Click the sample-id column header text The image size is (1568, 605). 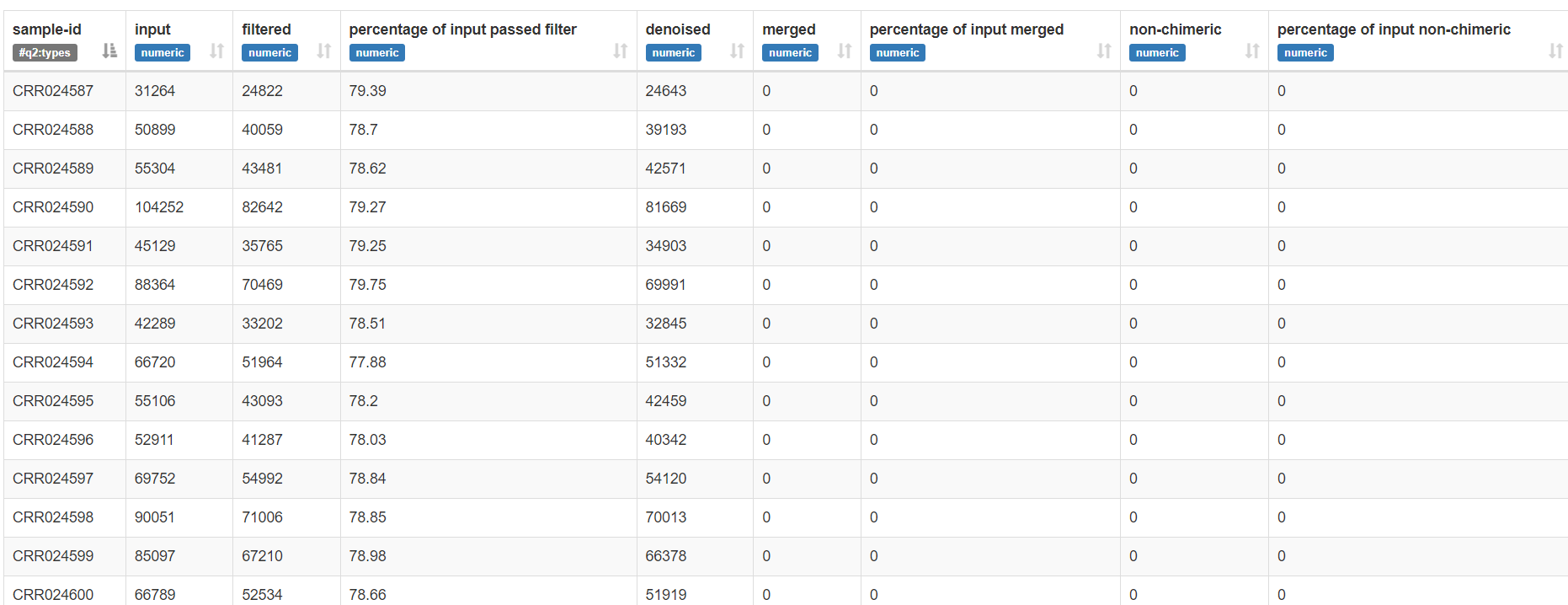click(x=47, y=29)
